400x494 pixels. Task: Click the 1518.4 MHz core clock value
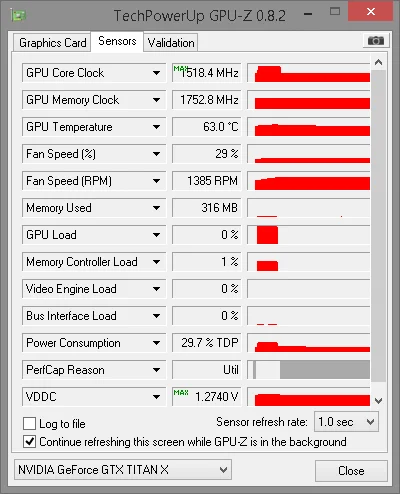tap(207, 73)
